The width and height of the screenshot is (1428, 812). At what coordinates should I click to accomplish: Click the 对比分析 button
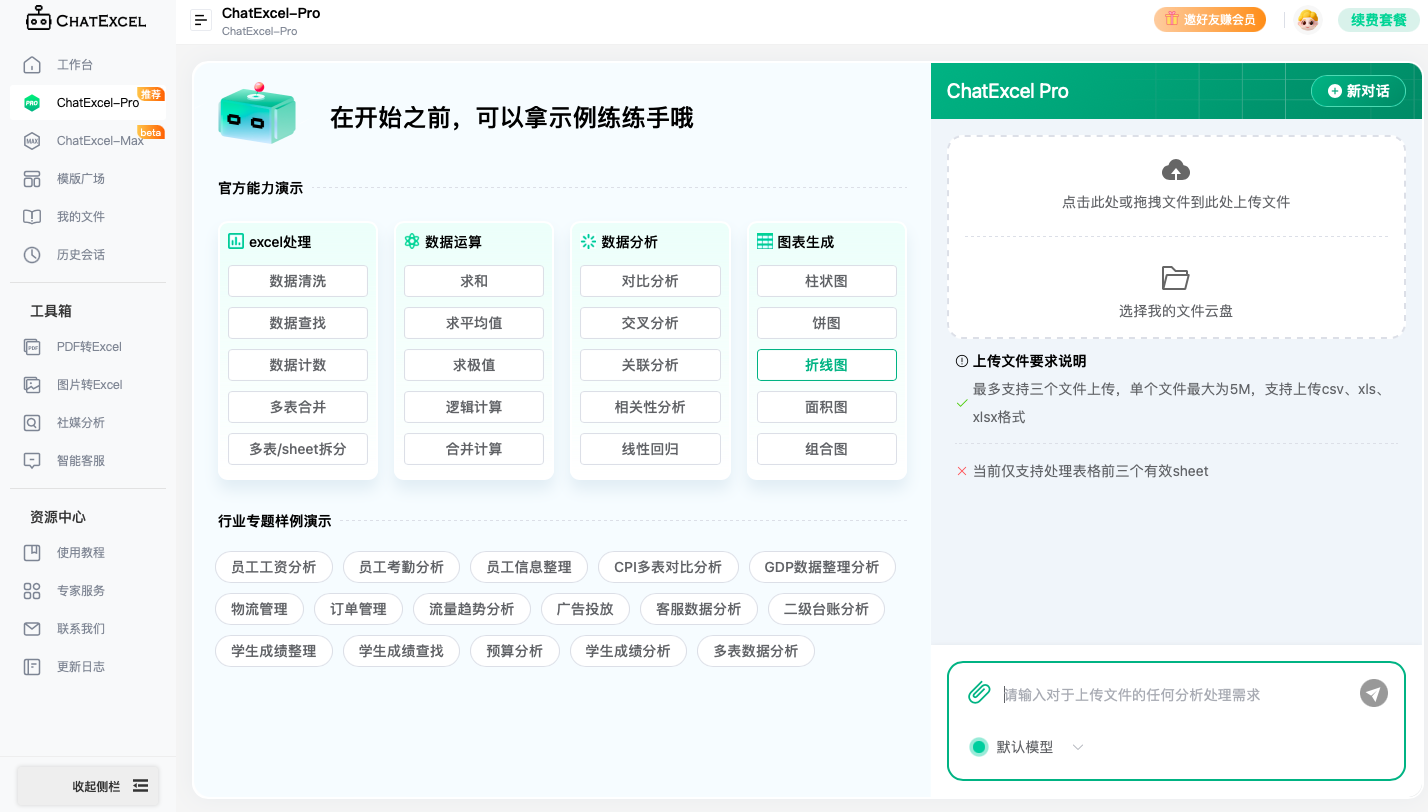(x=650, y=281)
